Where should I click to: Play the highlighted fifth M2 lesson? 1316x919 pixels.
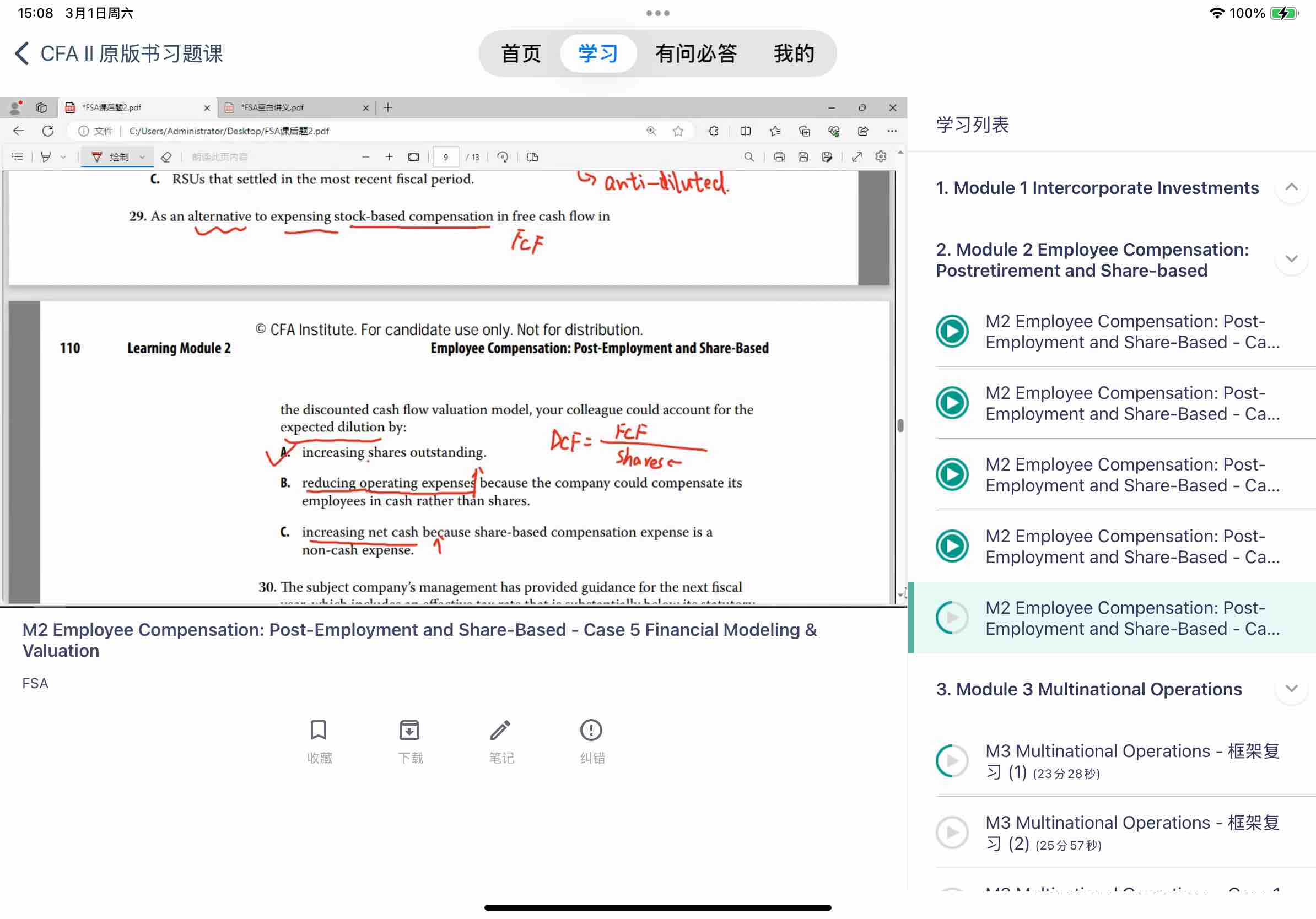click(x=952, y=618)
